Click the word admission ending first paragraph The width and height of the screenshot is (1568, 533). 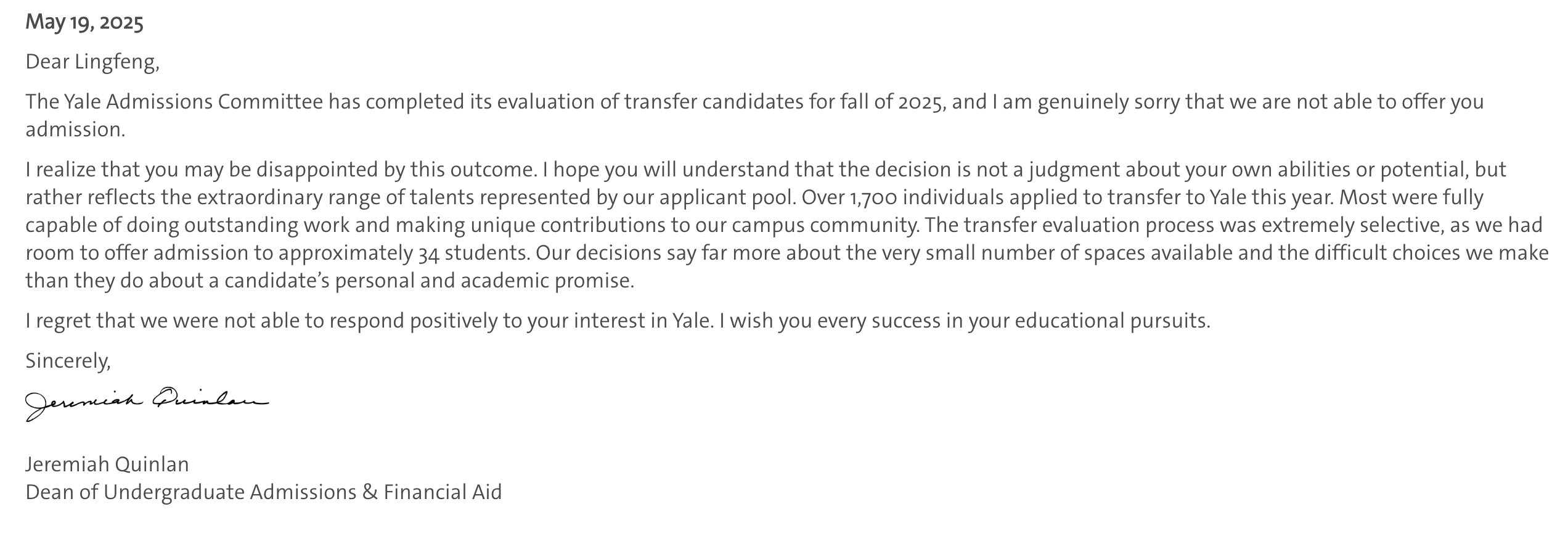pyautogui.click(x=75, y=130)
